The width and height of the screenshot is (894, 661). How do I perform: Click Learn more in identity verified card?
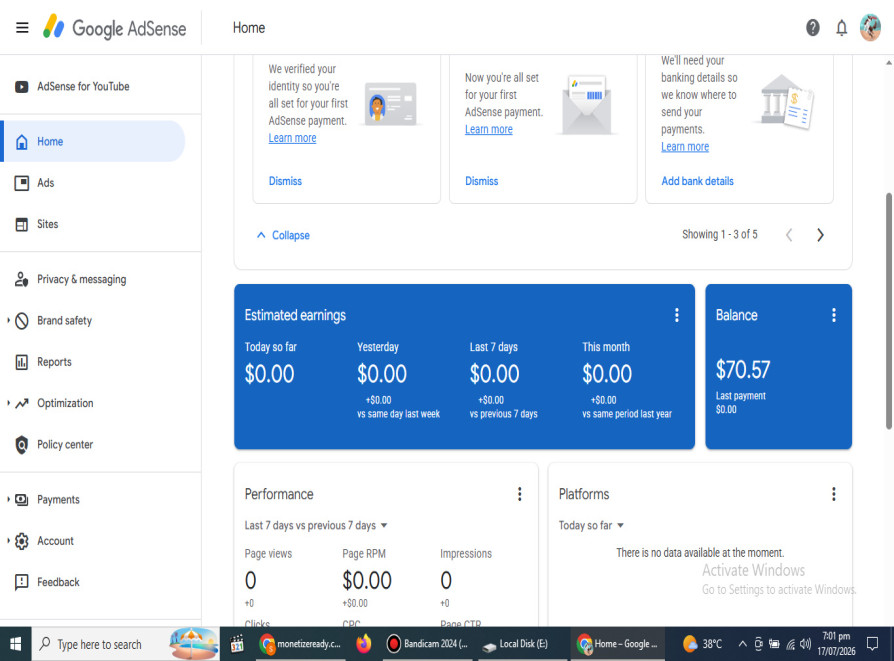coord(292,138)
